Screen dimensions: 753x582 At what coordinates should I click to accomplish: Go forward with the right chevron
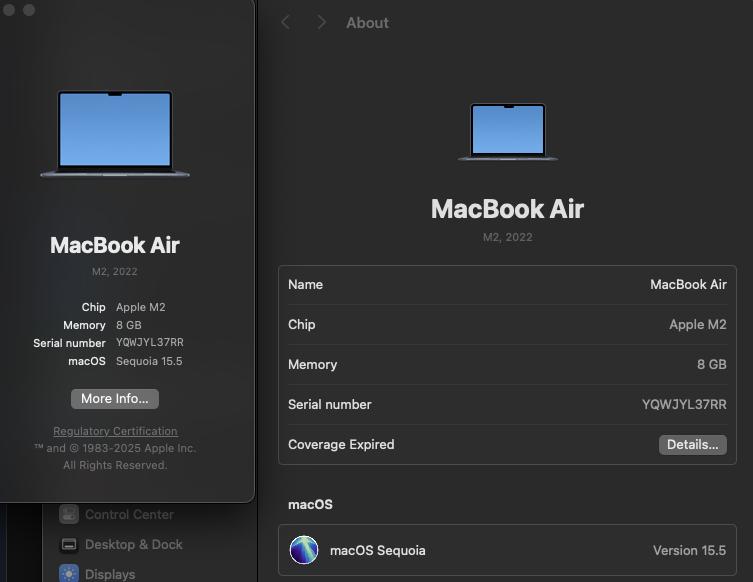pos(321,22)
